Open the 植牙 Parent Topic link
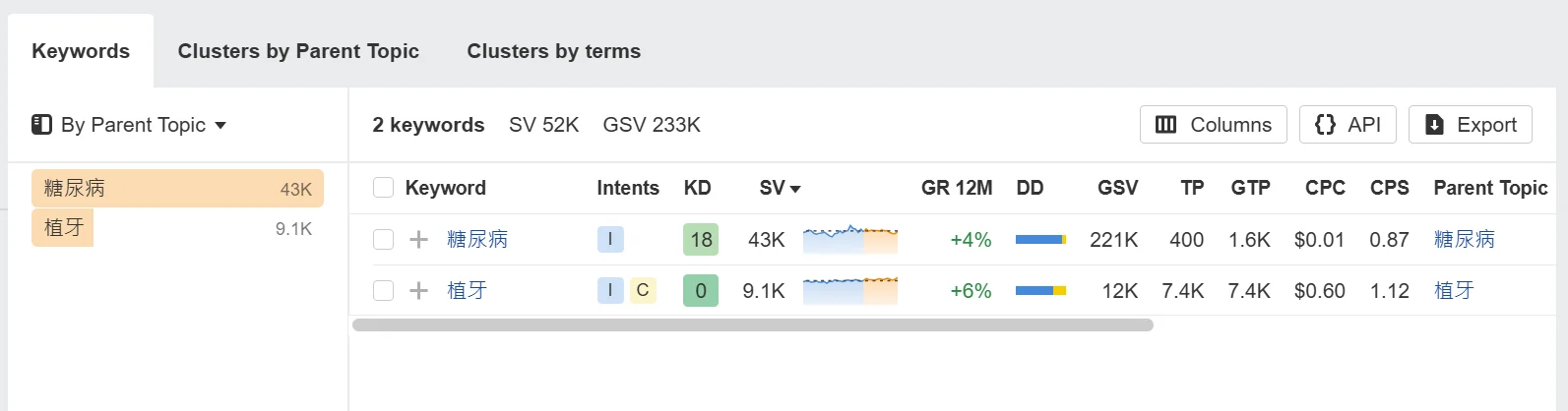Image resolution: width=1568 pixels, height=411 pixels. [1453, 291]
